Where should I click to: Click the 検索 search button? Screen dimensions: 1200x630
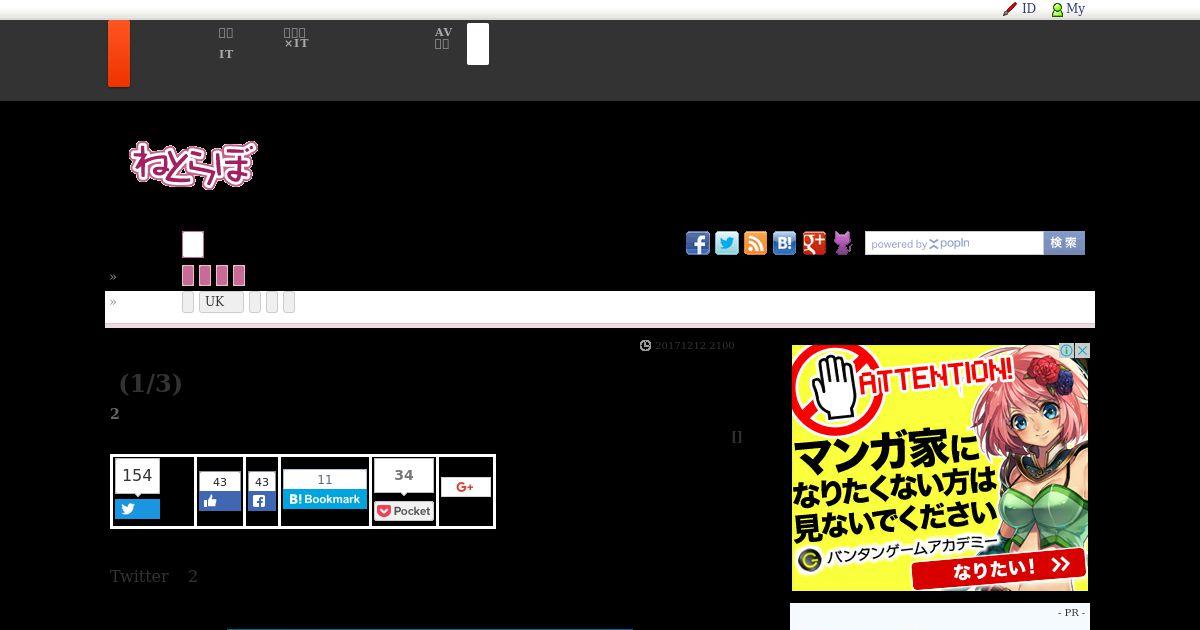pyautogui.click(x=1064, y=243)
